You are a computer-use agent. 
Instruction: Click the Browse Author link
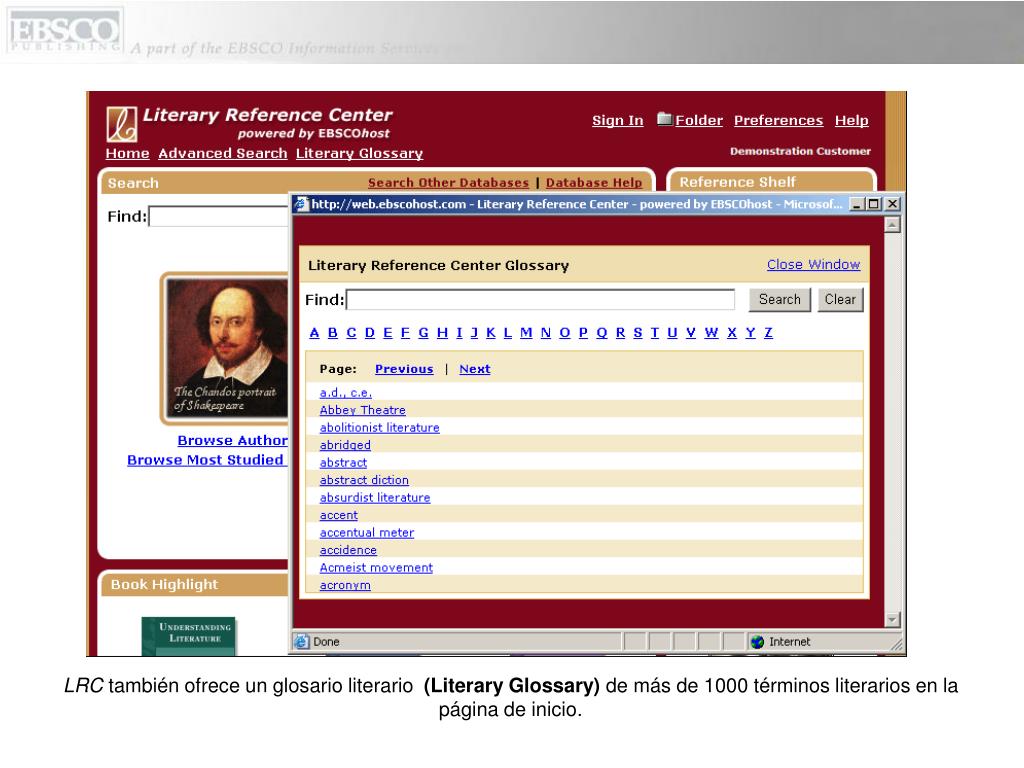(x=232, y=441)
